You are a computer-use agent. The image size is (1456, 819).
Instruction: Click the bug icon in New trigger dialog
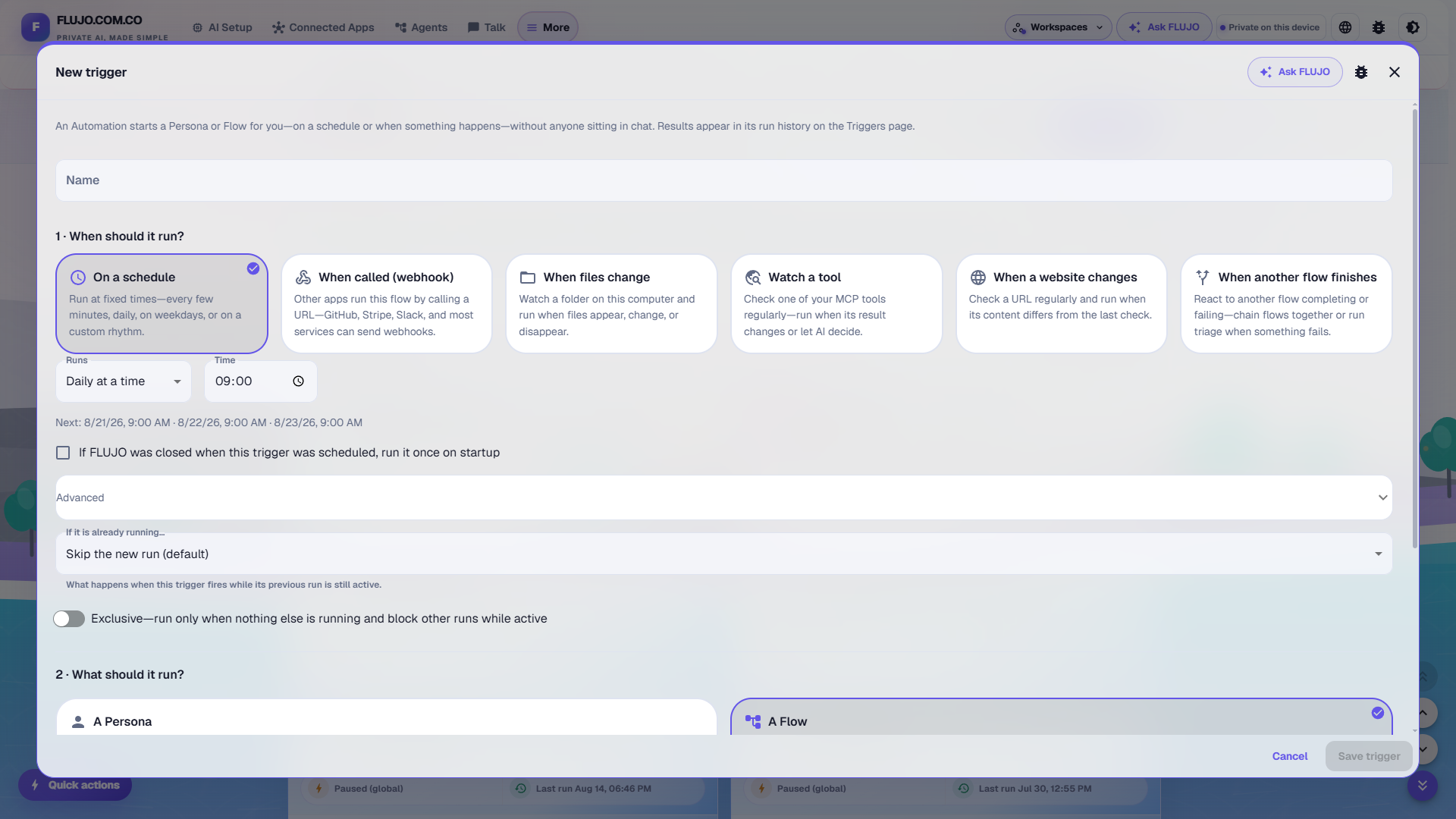click(1361, 72)
